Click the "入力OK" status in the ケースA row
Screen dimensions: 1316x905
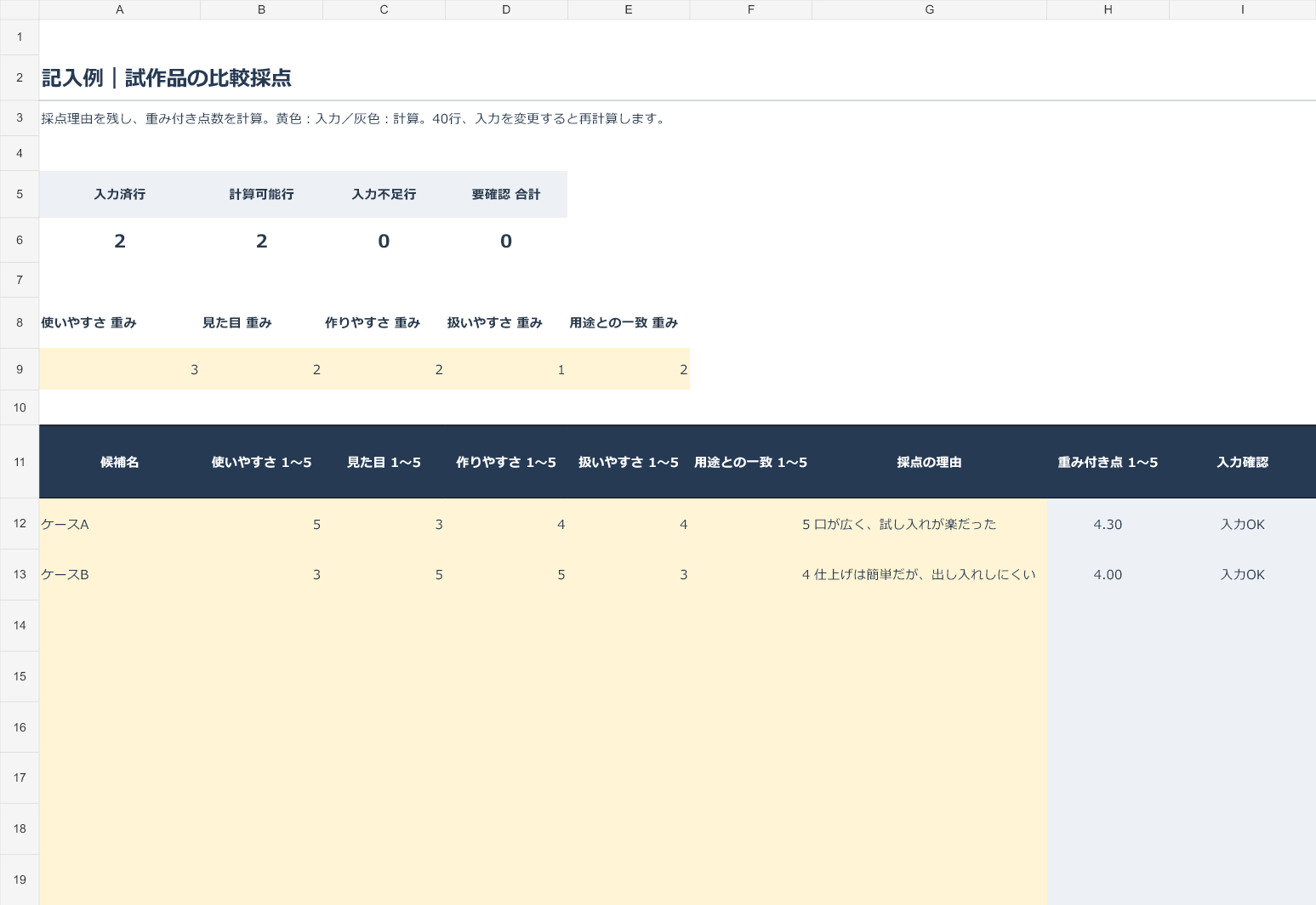[x=1243, y=524]
